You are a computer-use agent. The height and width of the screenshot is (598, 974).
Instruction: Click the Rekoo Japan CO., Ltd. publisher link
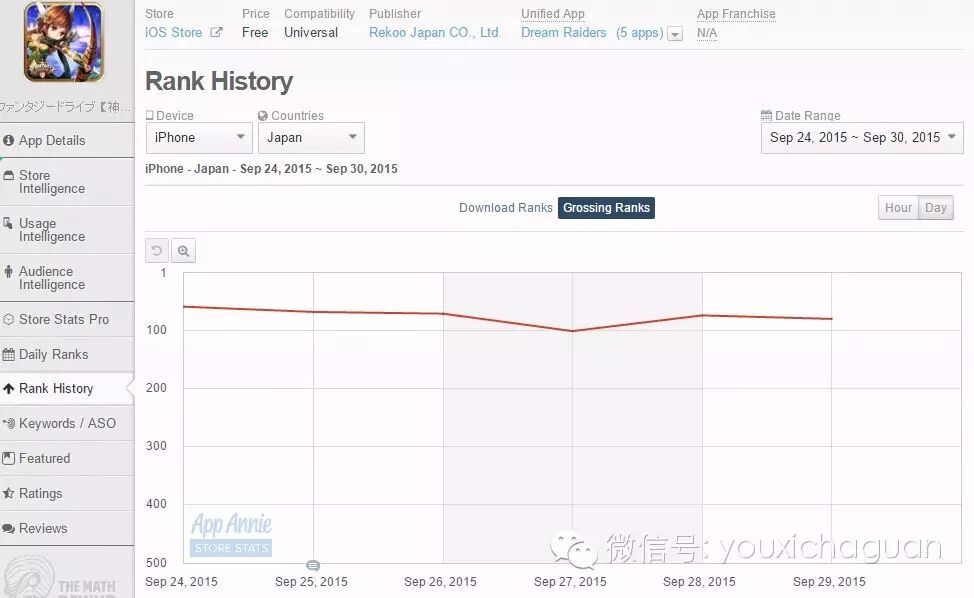coord(436,32)
